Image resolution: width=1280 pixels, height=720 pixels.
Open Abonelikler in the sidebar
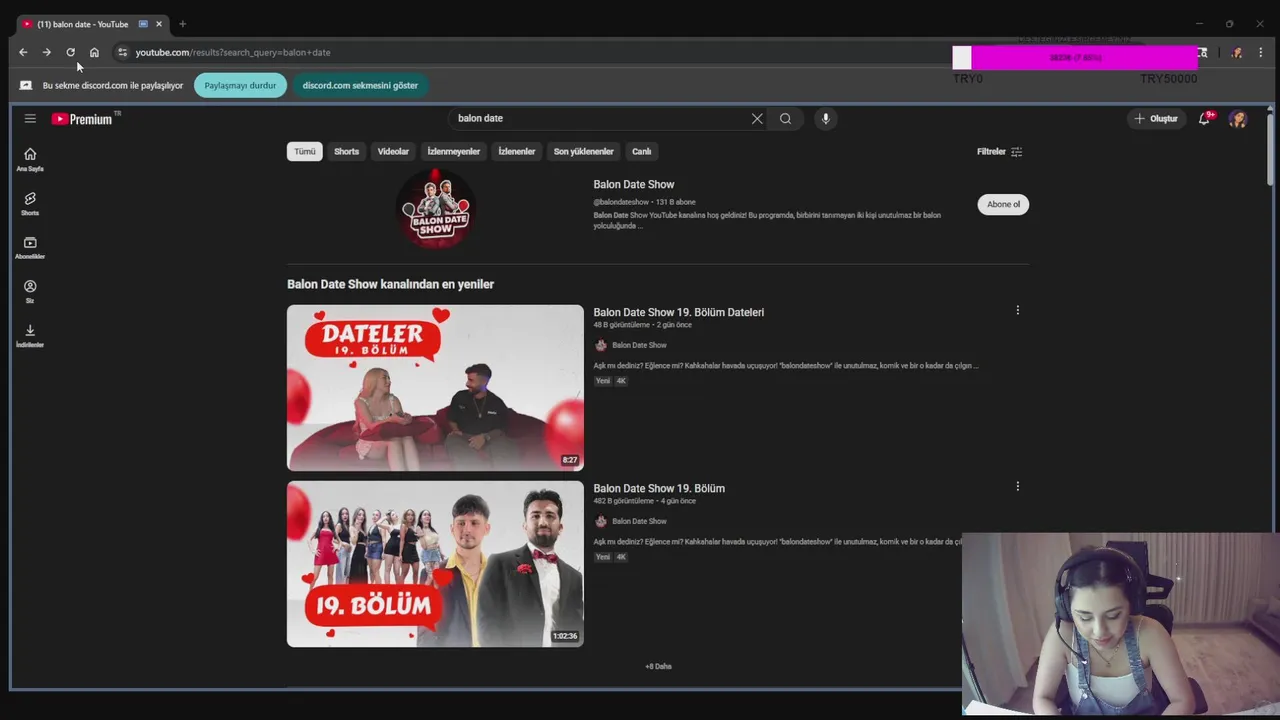pyautogui.click(x=30, y=247)
